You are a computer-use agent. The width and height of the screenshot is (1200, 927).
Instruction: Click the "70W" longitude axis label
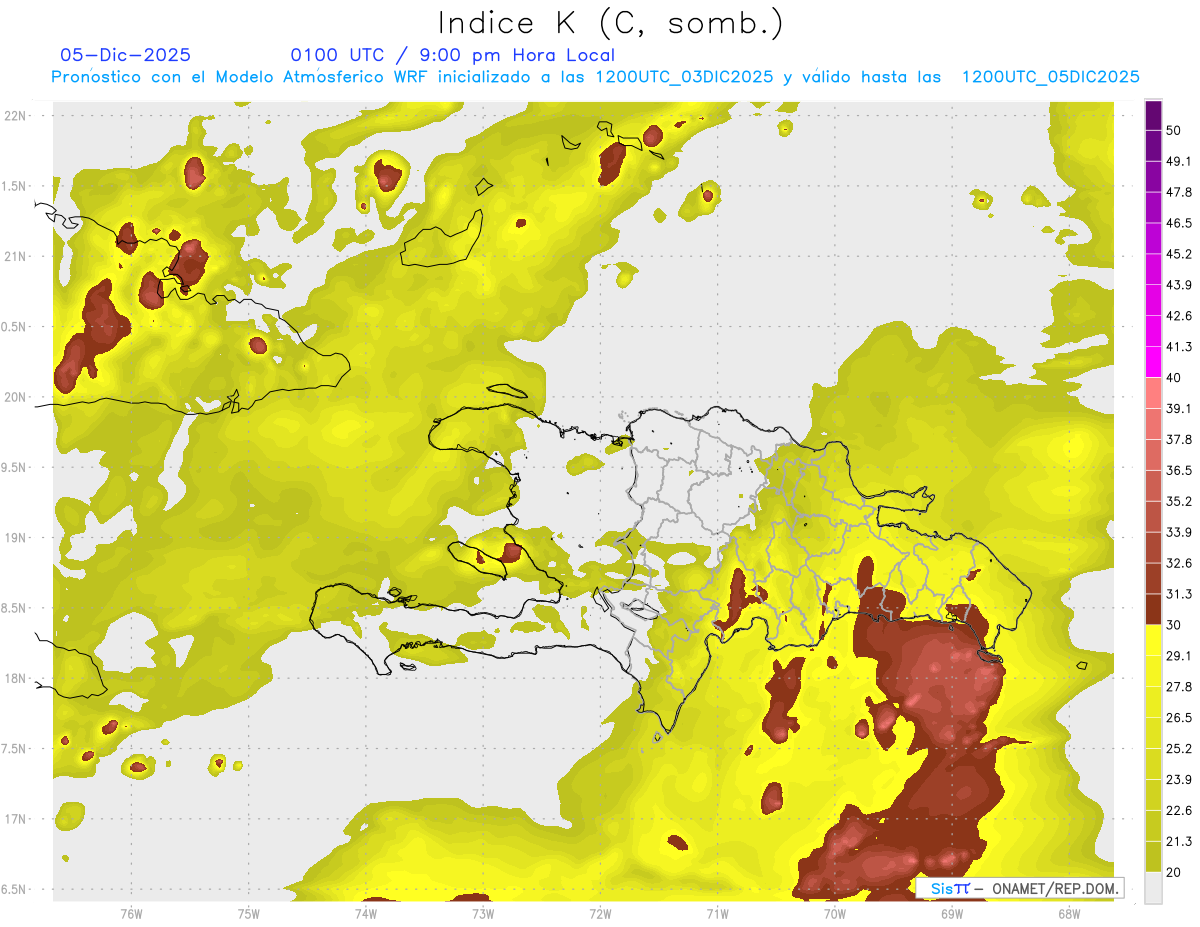click(834, 913)
